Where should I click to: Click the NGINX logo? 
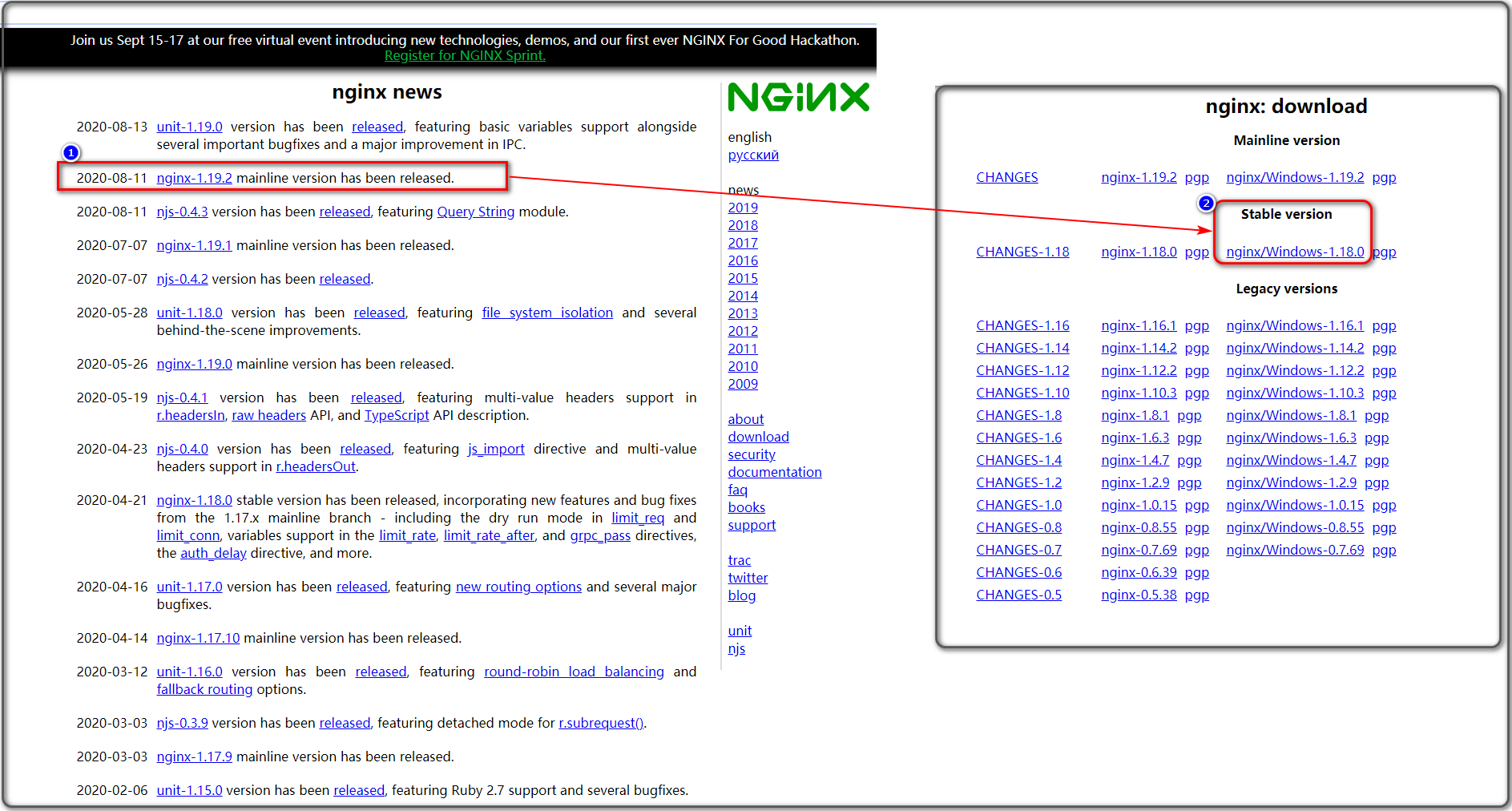tap(798, 97)
